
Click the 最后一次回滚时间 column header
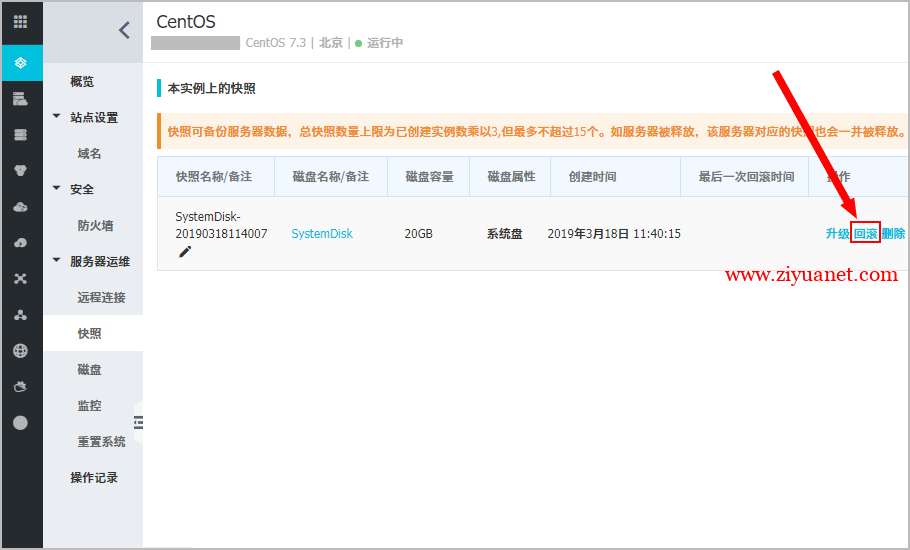pyautogui.click(x=746, y=177)
